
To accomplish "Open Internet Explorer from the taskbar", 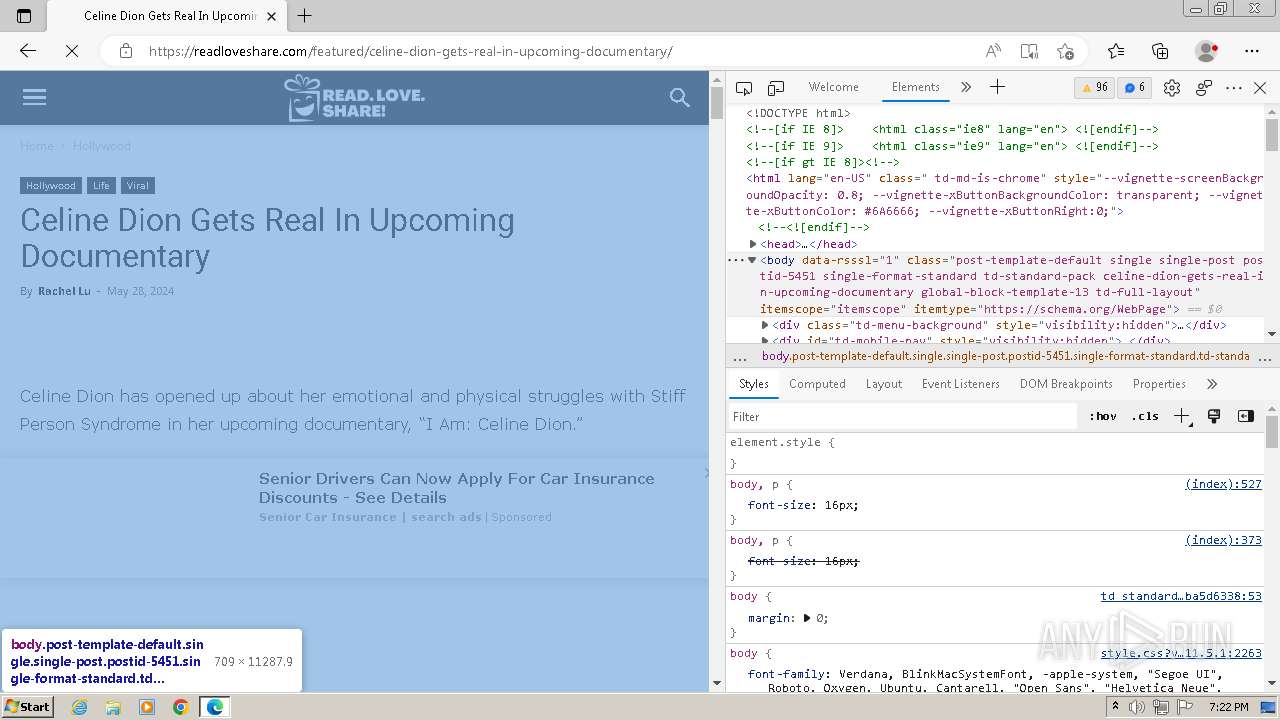I will click(79, 707).
